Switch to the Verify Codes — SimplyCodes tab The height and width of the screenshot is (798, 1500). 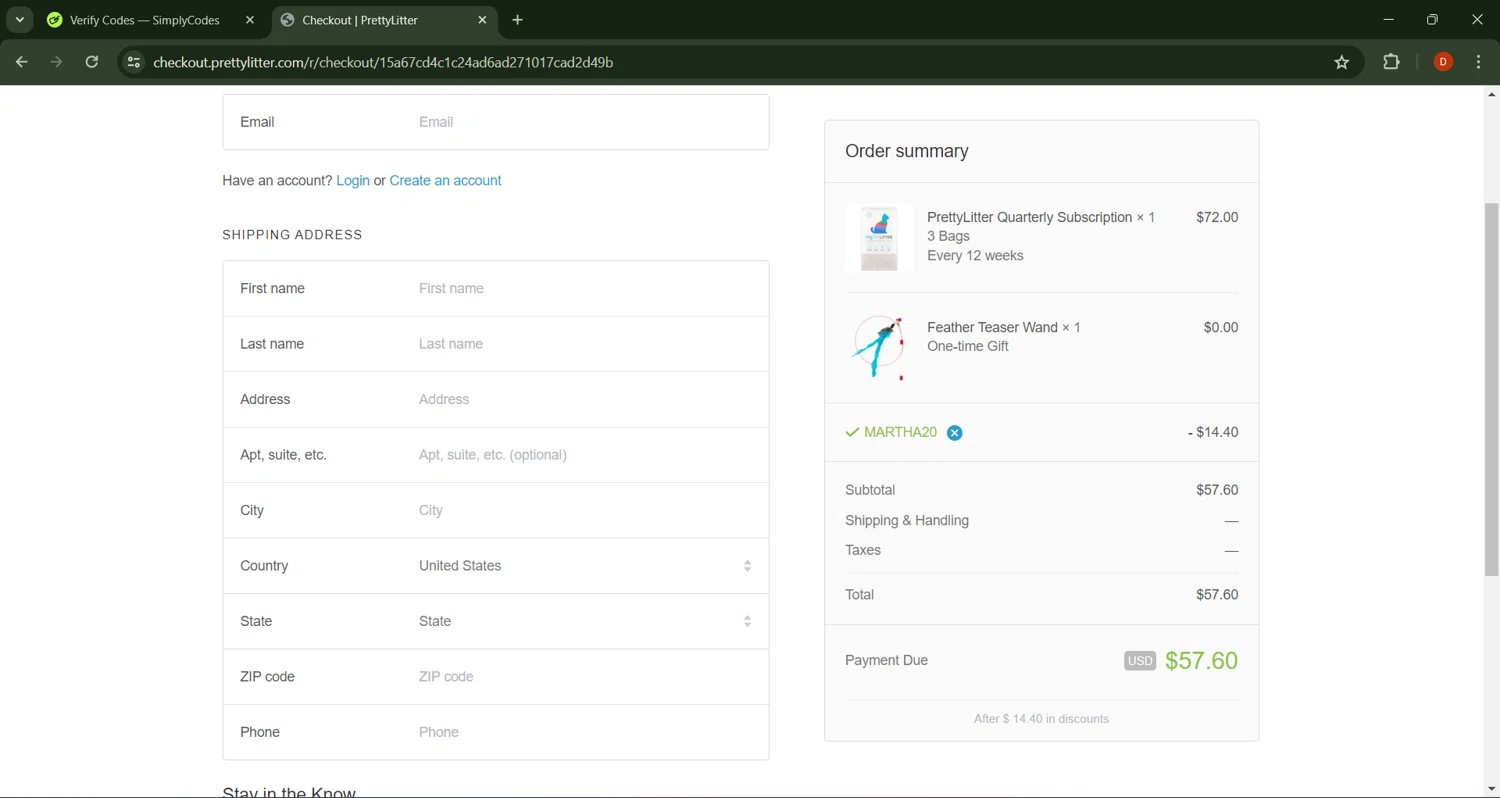click(143, 20)
